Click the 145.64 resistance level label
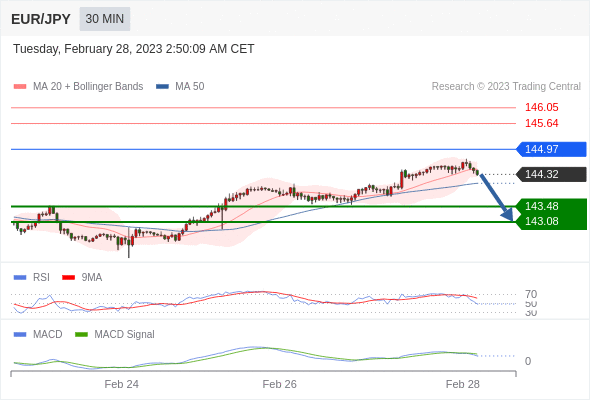590x400 pixels. (x=541, y=123)
